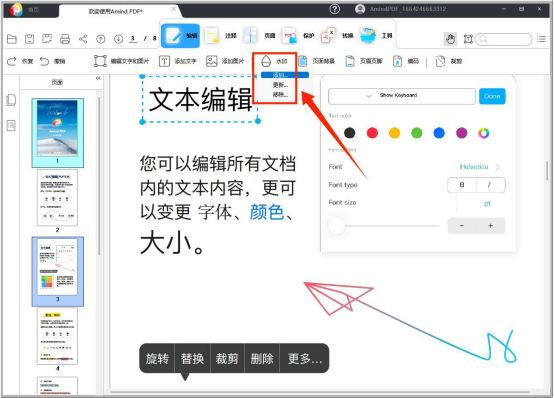
Task: Choose 添加... in the watermark menu
Action: [x=284, y=75]
